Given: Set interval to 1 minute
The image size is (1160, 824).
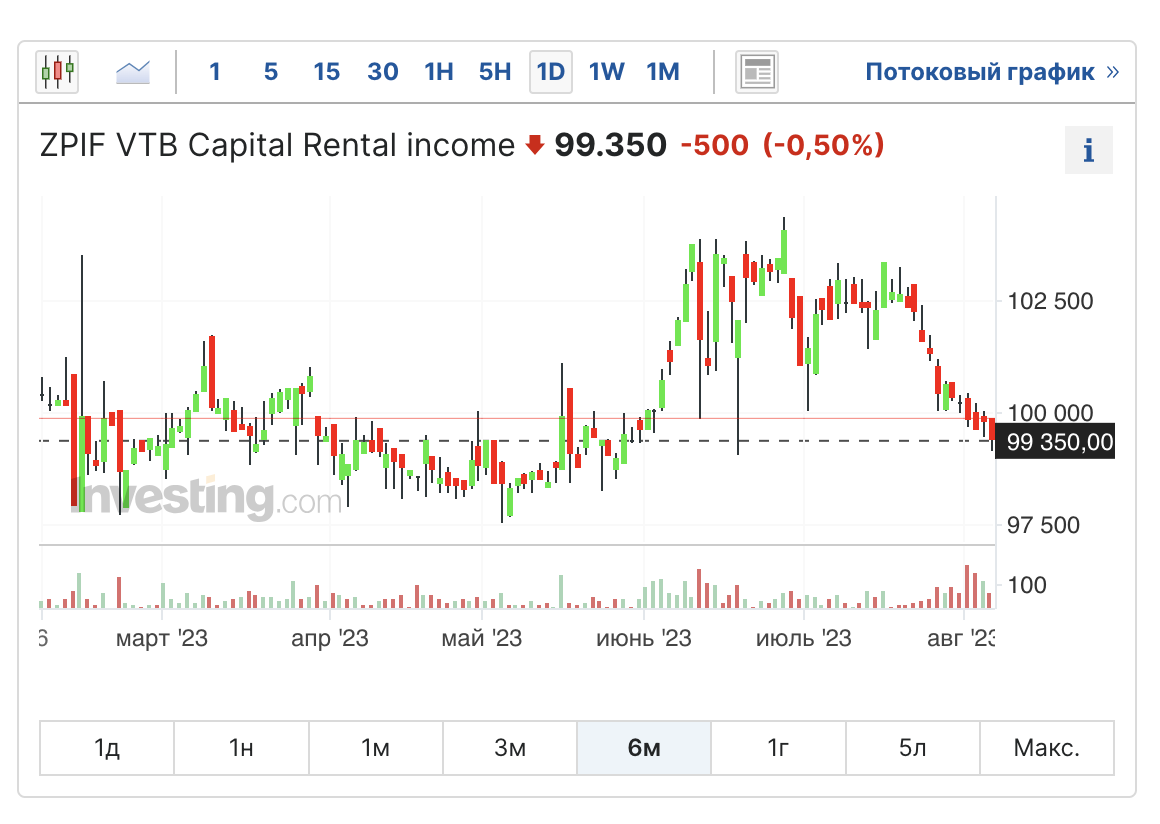Looking at the screenshot, I should click(215, 72).
